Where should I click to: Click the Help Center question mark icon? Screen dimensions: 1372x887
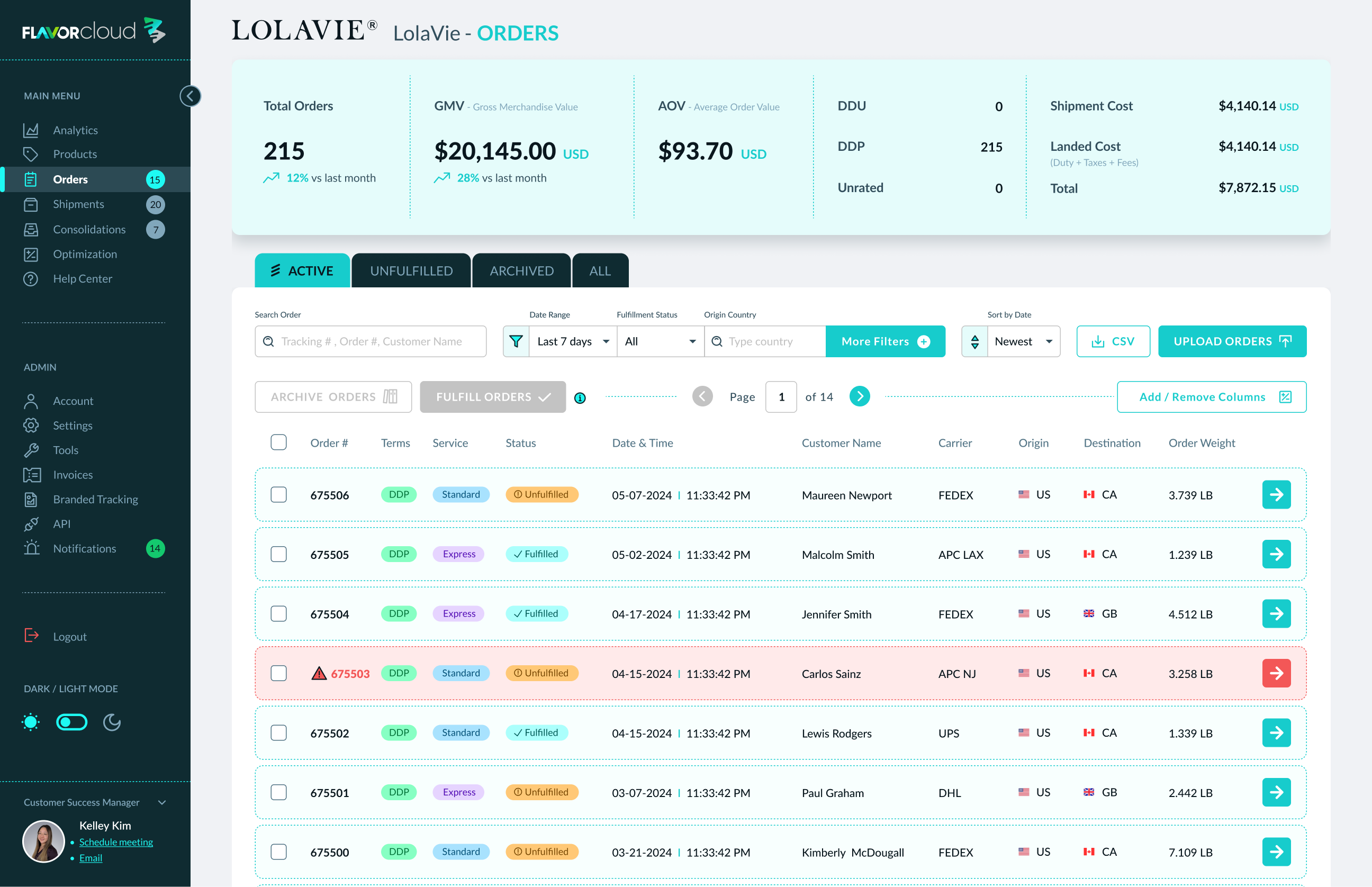(x=31, y=279)
